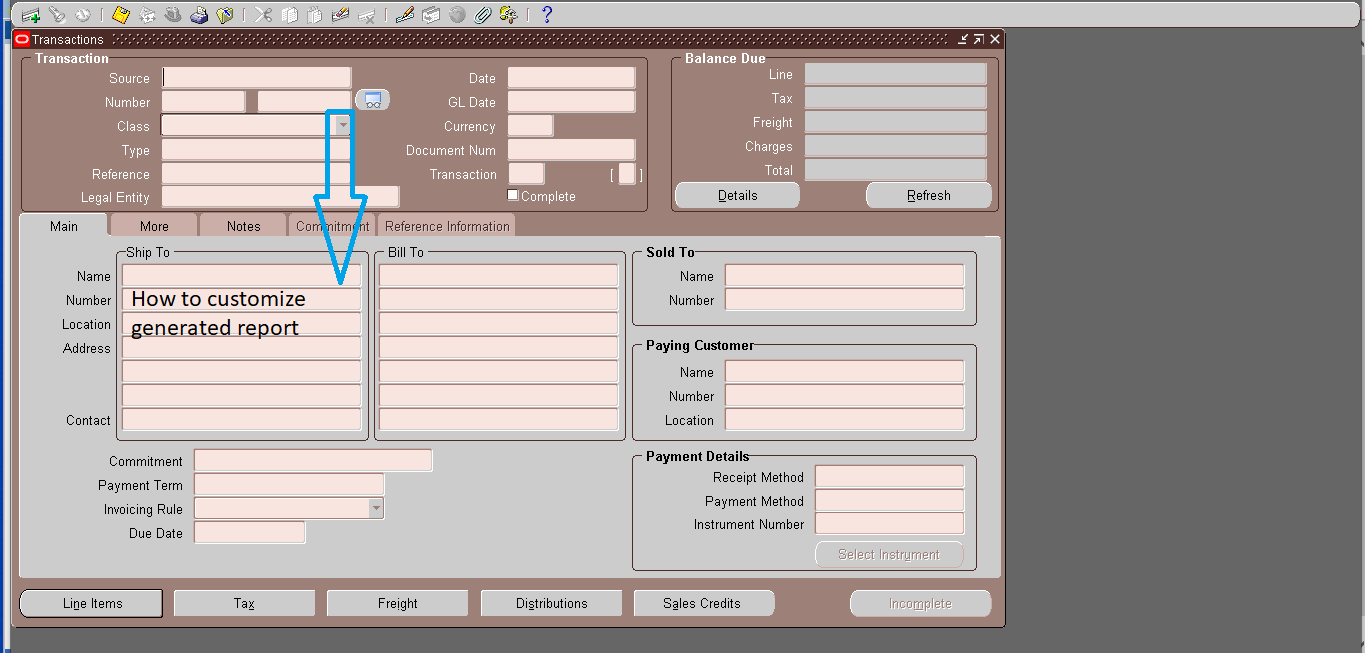Viewport: 1365px width, 653px height.
Task: Click the Source input field
Action: click(257, 78)
